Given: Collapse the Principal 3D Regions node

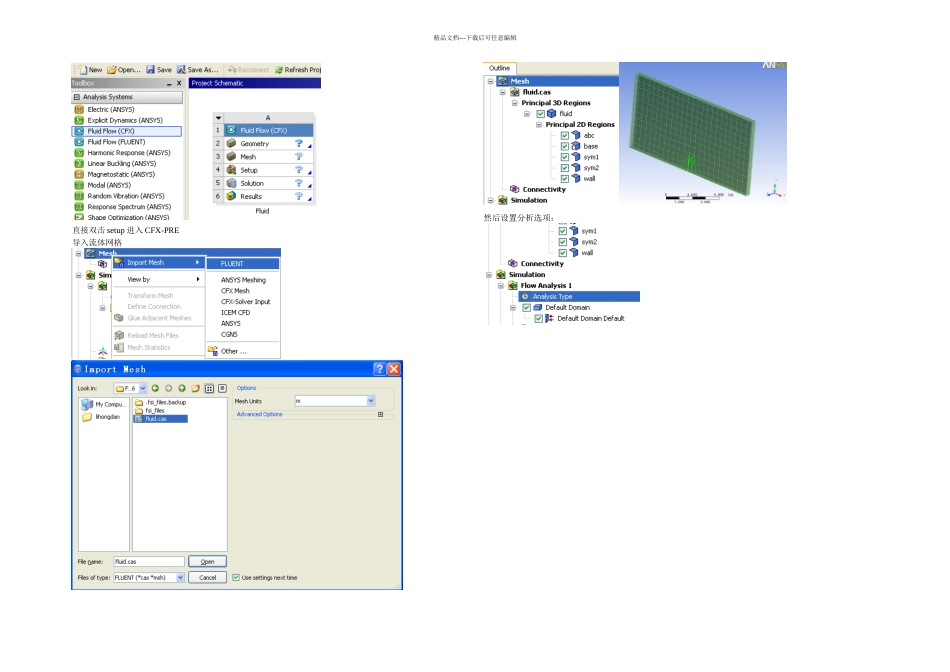Looking at the screenshot, I should pos(515,103).
